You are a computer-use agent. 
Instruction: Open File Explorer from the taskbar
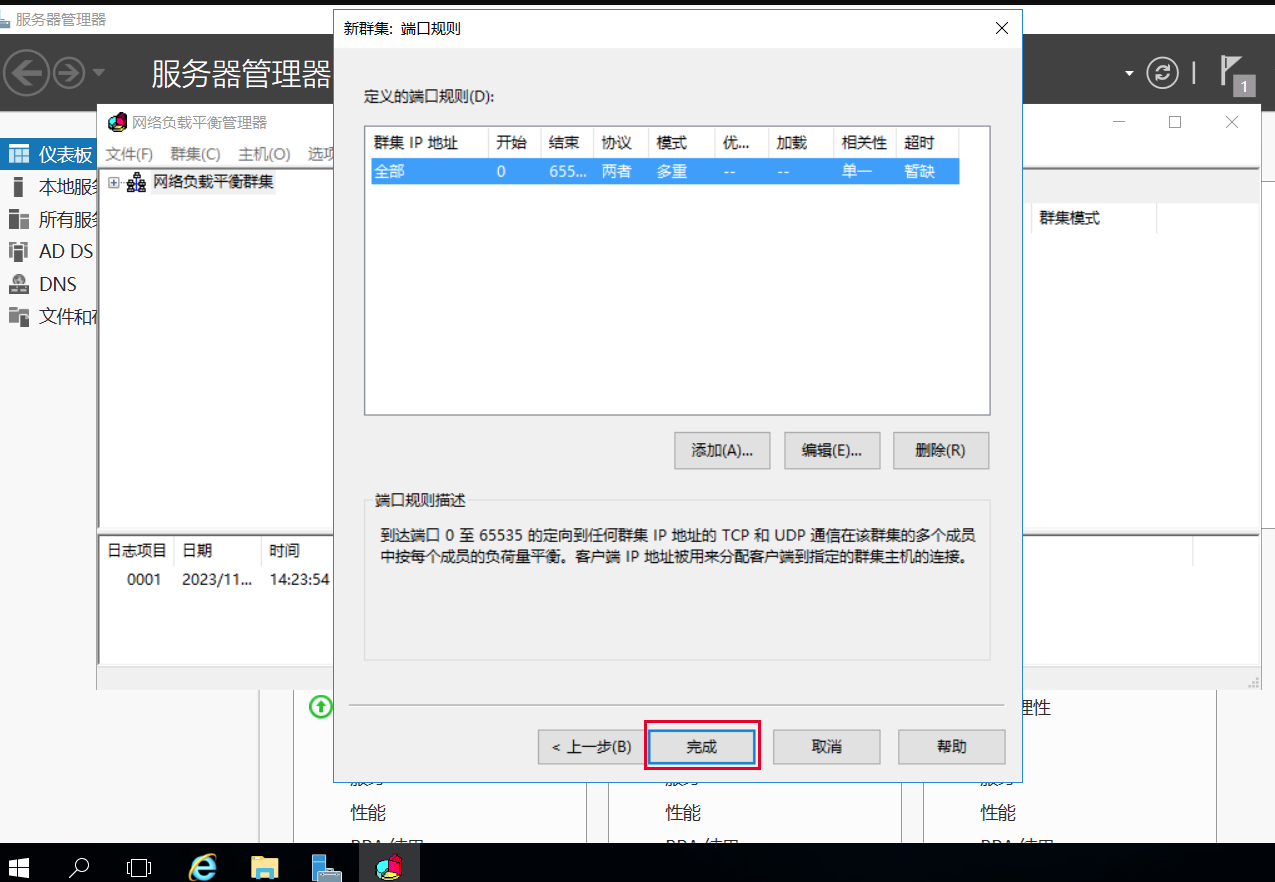264,865
